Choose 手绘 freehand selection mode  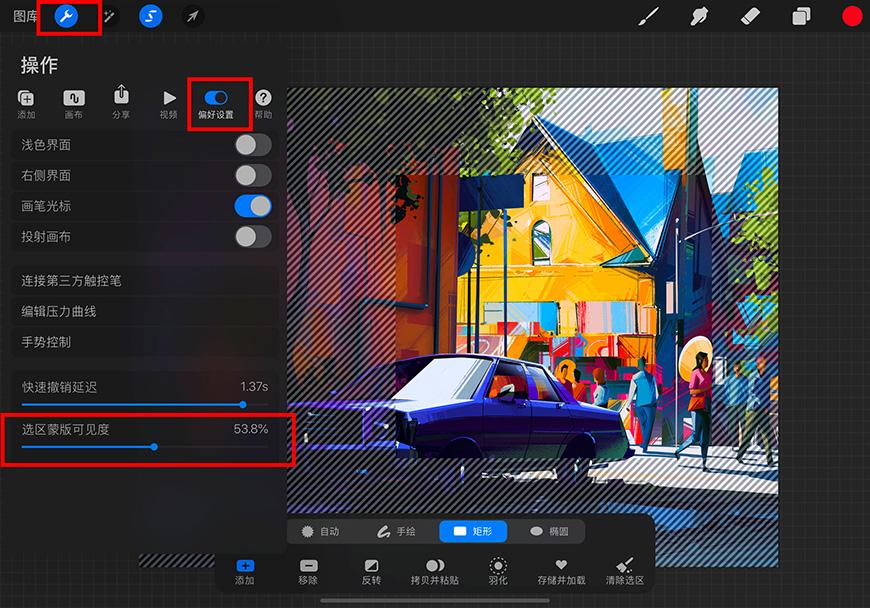[x=396, y=531]
